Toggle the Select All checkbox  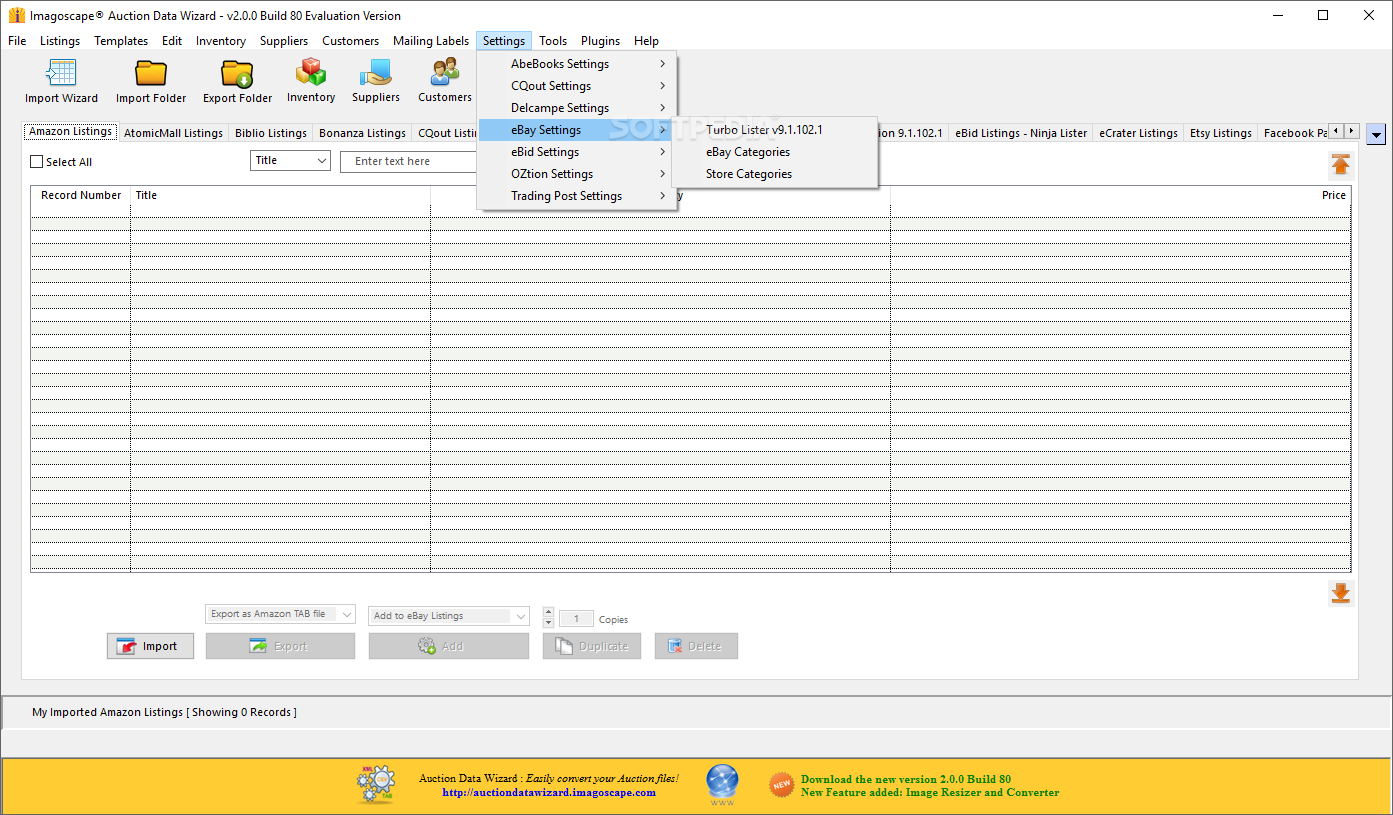tap(37, 162)
